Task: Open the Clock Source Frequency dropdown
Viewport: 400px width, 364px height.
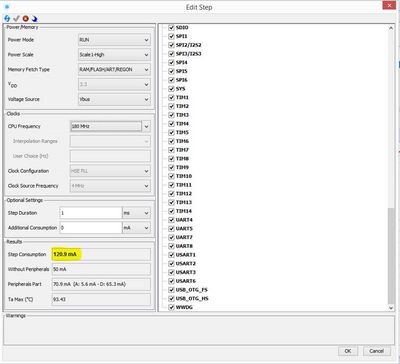Action: [110, 186]
